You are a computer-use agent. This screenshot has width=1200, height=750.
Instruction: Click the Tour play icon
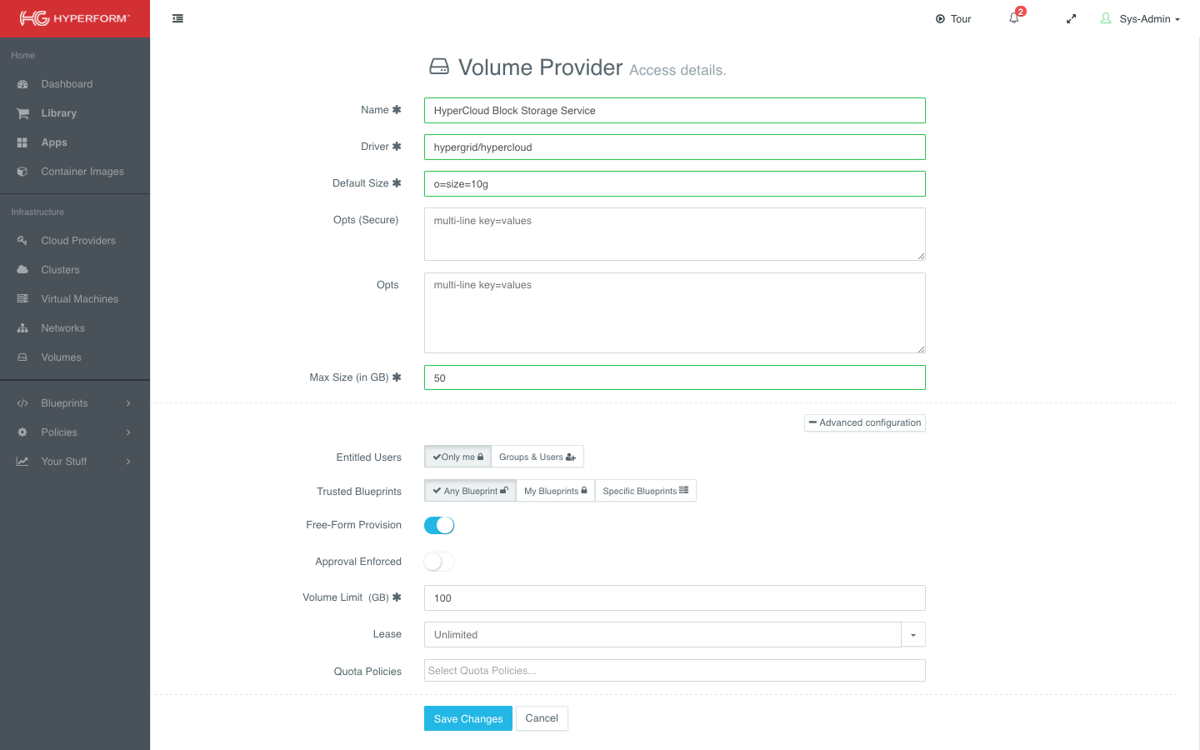click(x=940, y=19)
